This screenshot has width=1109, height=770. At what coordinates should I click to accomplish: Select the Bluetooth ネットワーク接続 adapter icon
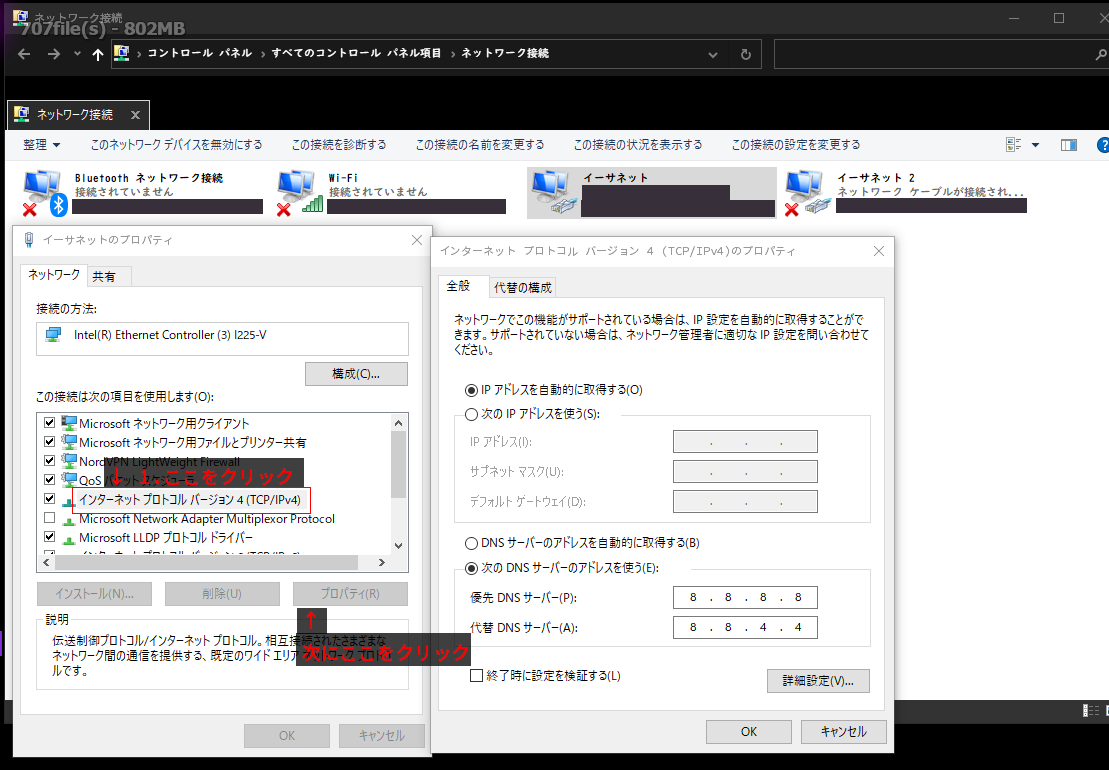(45, 192)
